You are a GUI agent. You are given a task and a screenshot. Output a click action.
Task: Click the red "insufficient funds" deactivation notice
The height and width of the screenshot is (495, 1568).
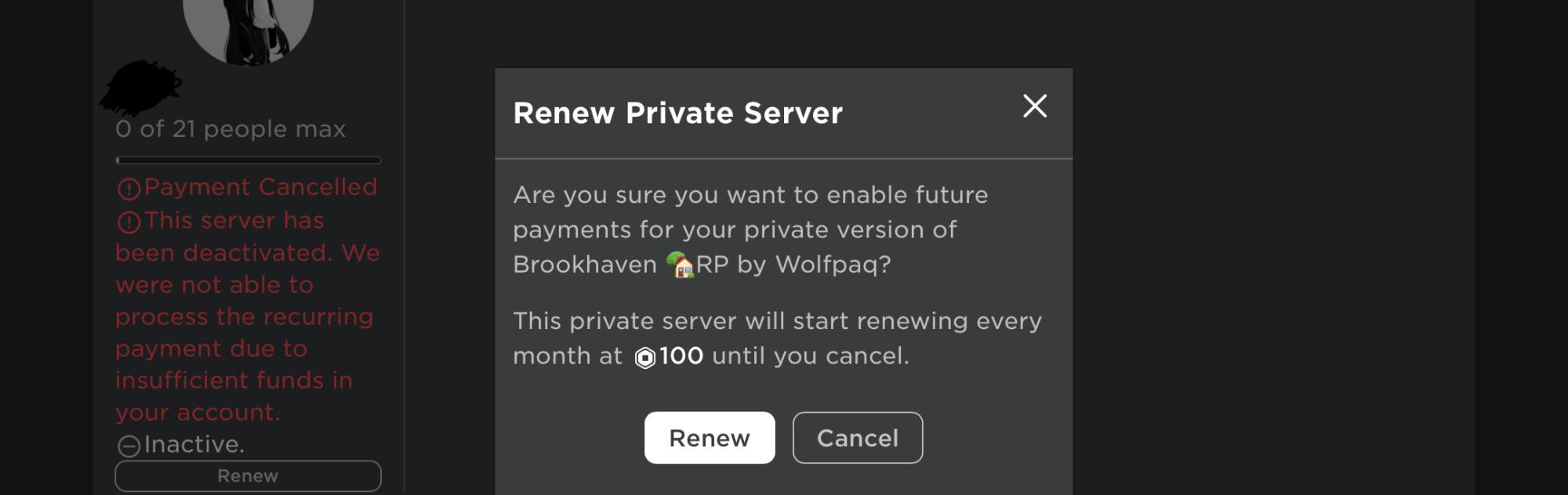tap(248, 316)
